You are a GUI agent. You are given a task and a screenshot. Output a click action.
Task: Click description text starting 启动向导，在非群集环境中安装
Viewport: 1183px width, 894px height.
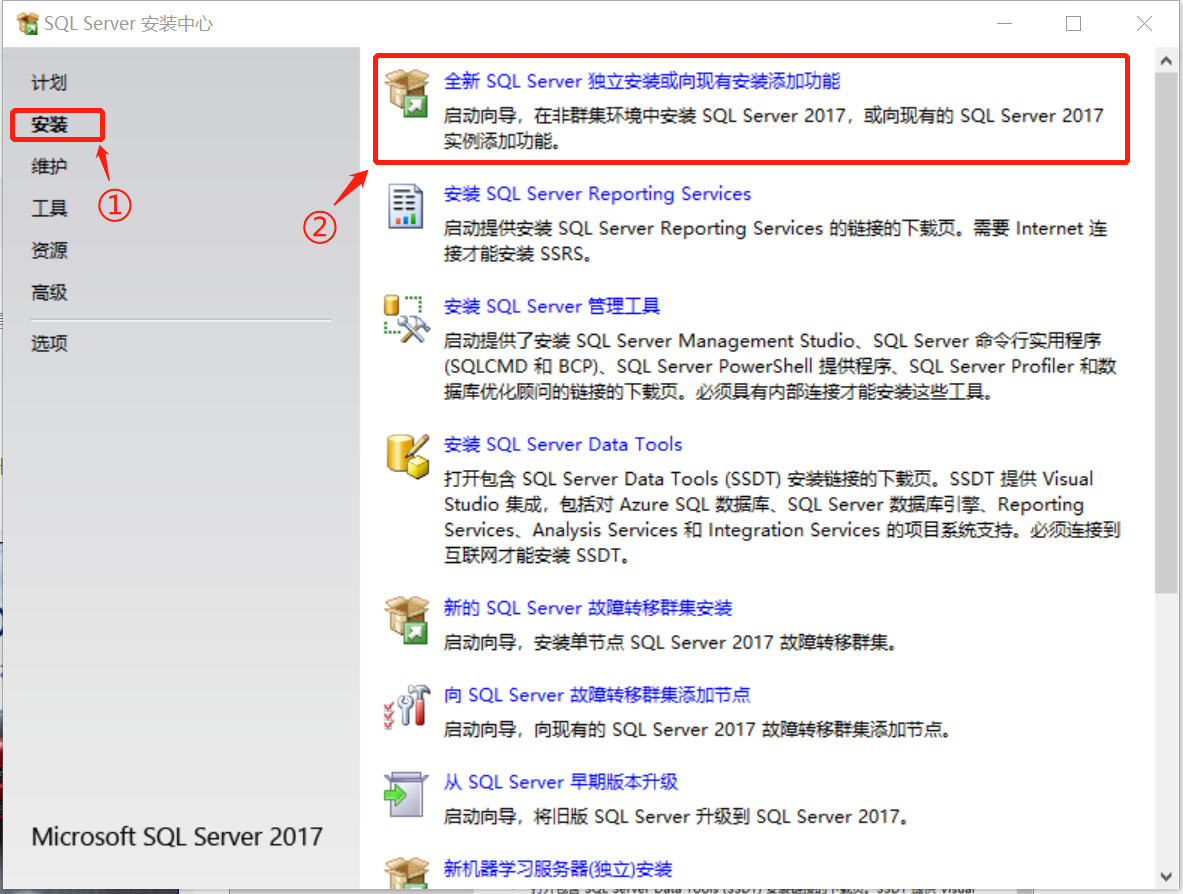773,128
